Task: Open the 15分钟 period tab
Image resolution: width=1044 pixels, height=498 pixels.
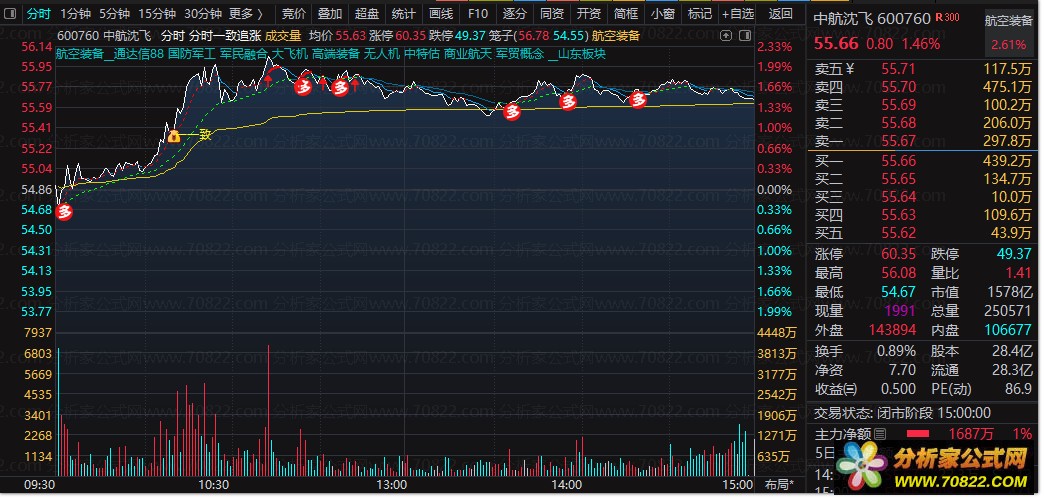Action: [x=156, y=13]
